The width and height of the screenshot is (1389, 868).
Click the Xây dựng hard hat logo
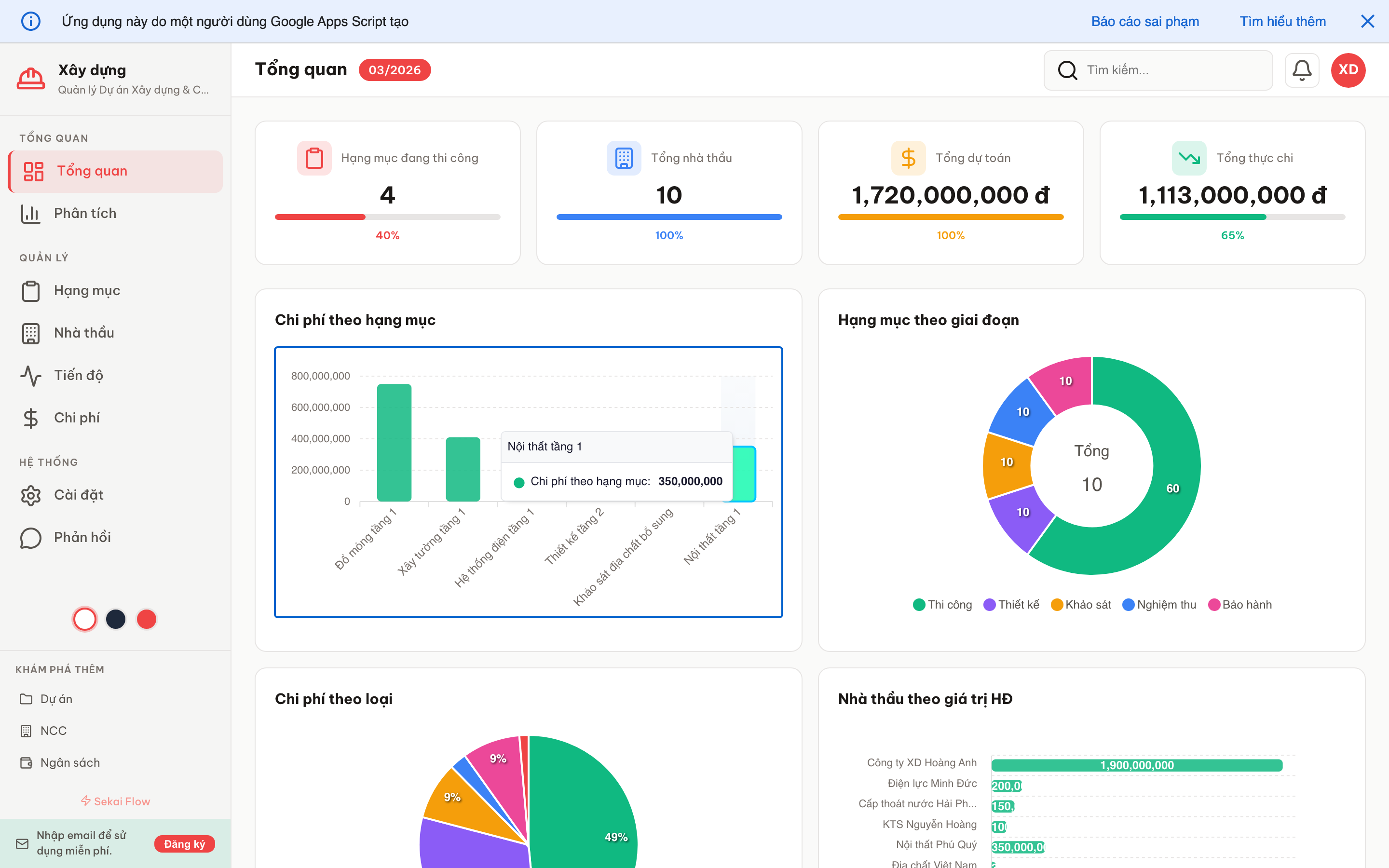(31, 78)
